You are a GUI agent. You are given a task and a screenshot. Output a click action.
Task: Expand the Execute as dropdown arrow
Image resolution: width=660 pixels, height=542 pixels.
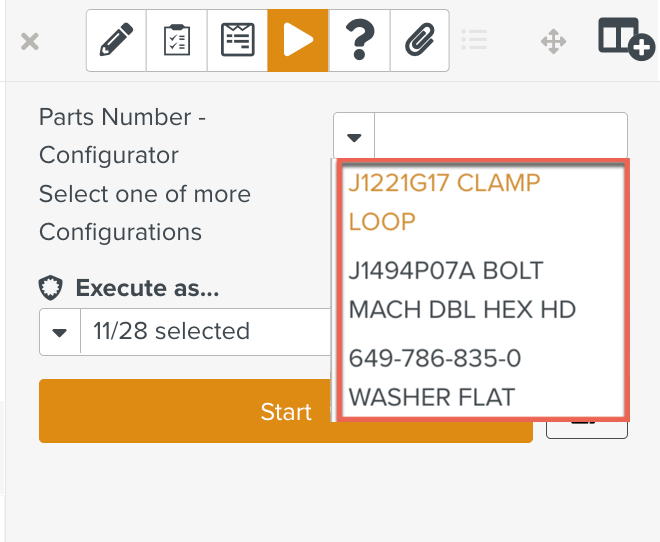[60, 332]
